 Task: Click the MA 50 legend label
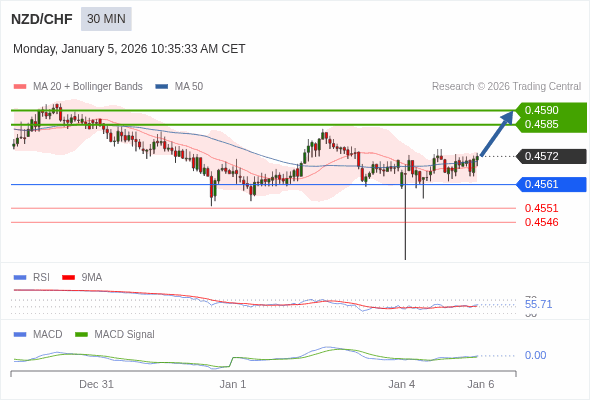(189, 87)
